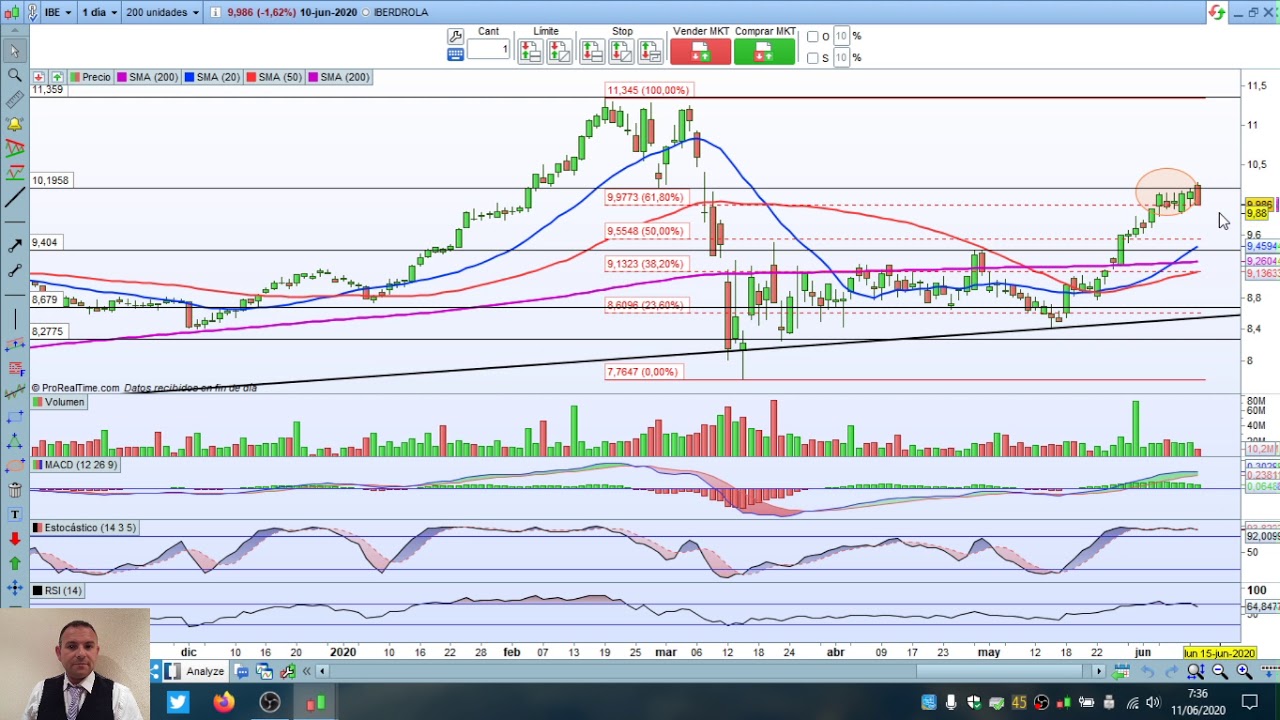Click the 9,5548 (50,00%) Fibonacci label
Screen dimensions: 1280x720
click(x=645, y=232)
